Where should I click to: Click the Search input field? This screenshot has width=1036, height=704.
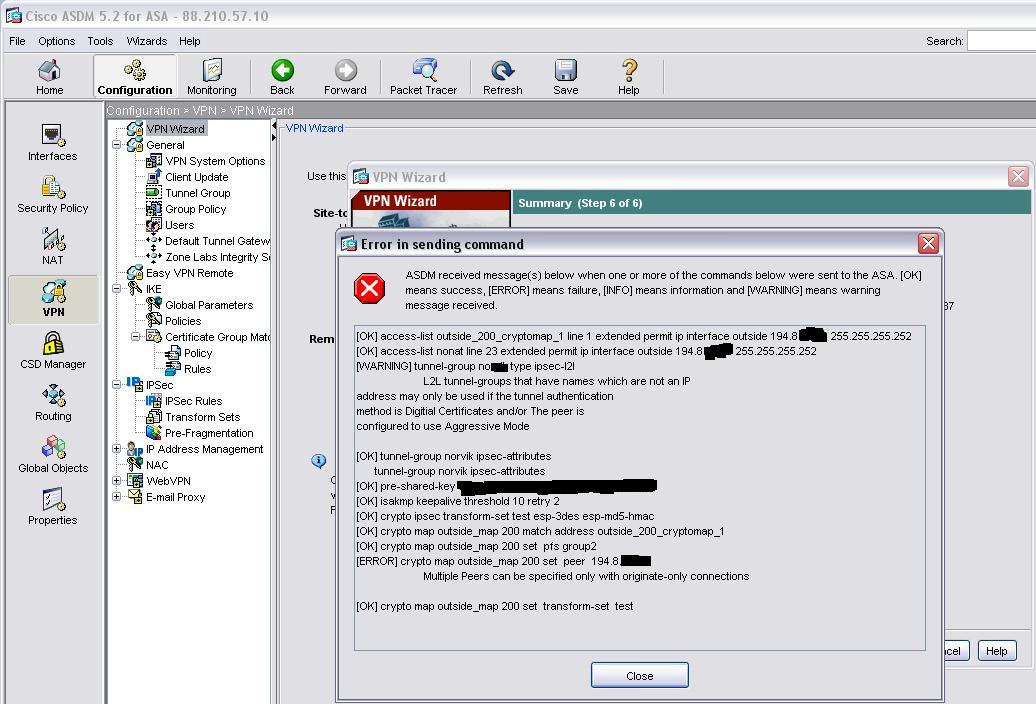pos(1001,41)
